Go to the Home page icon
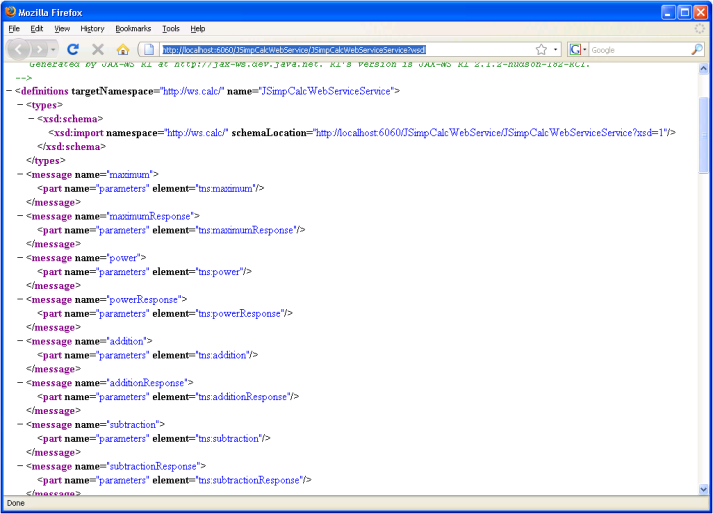713x514 pixels. pos(123,49)
